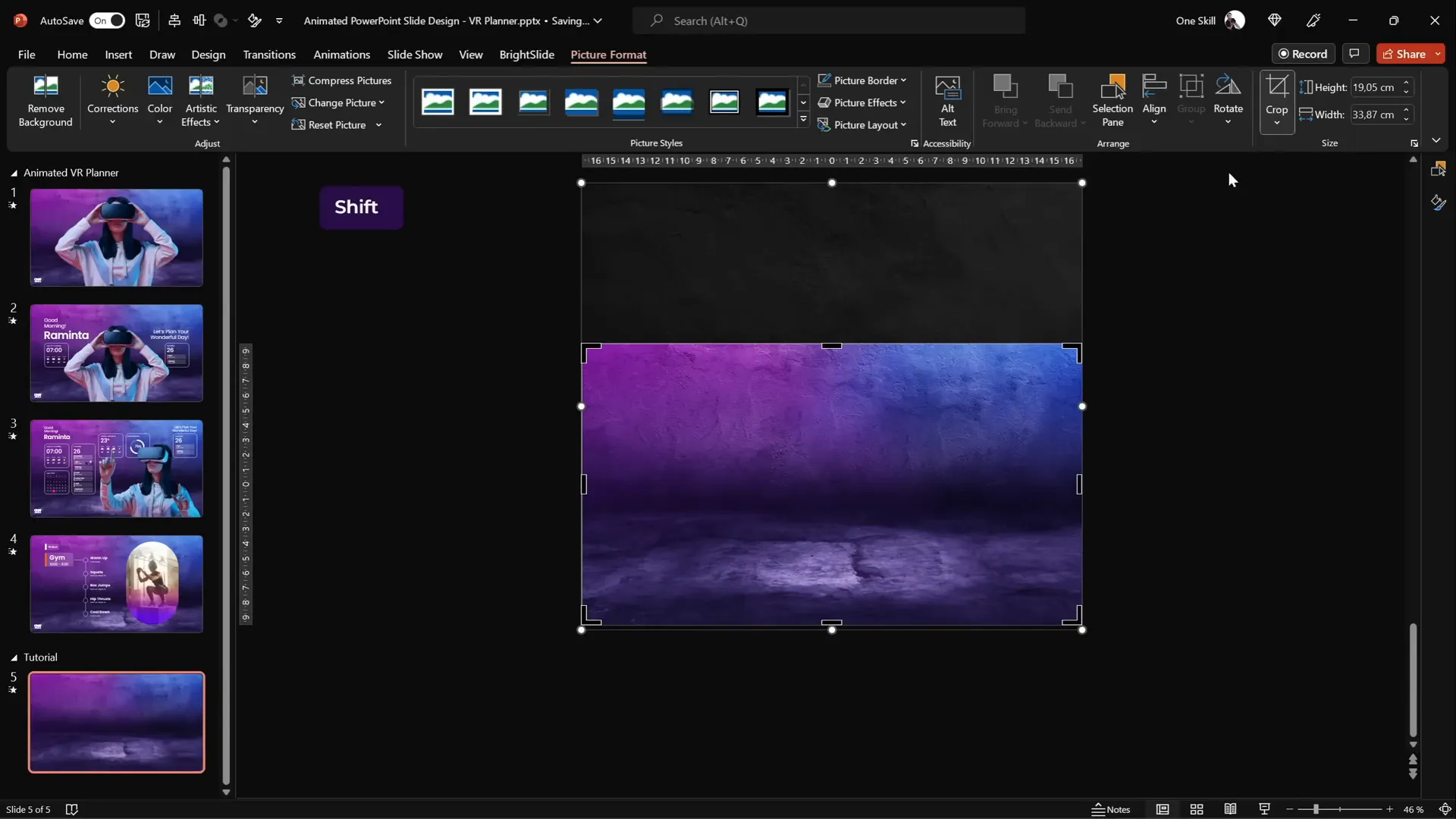Select the Remove Background tool

pyautogui.click(x=45, y=99)
